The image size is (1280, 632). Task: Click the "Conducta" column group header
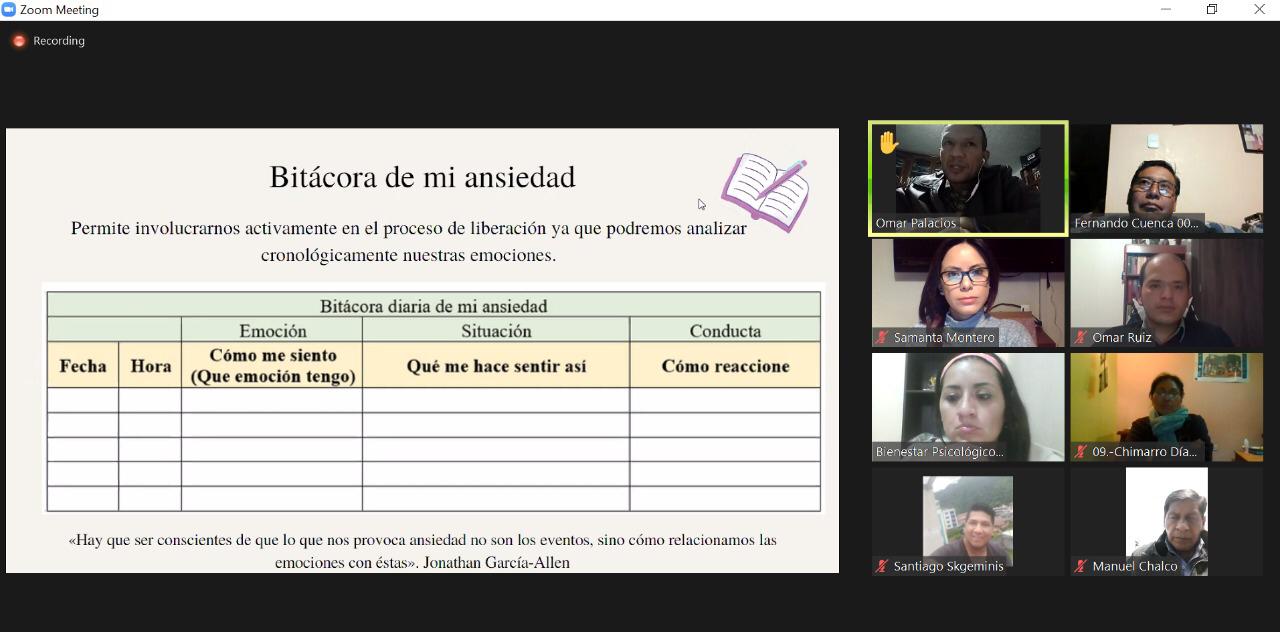coord(725,331)
